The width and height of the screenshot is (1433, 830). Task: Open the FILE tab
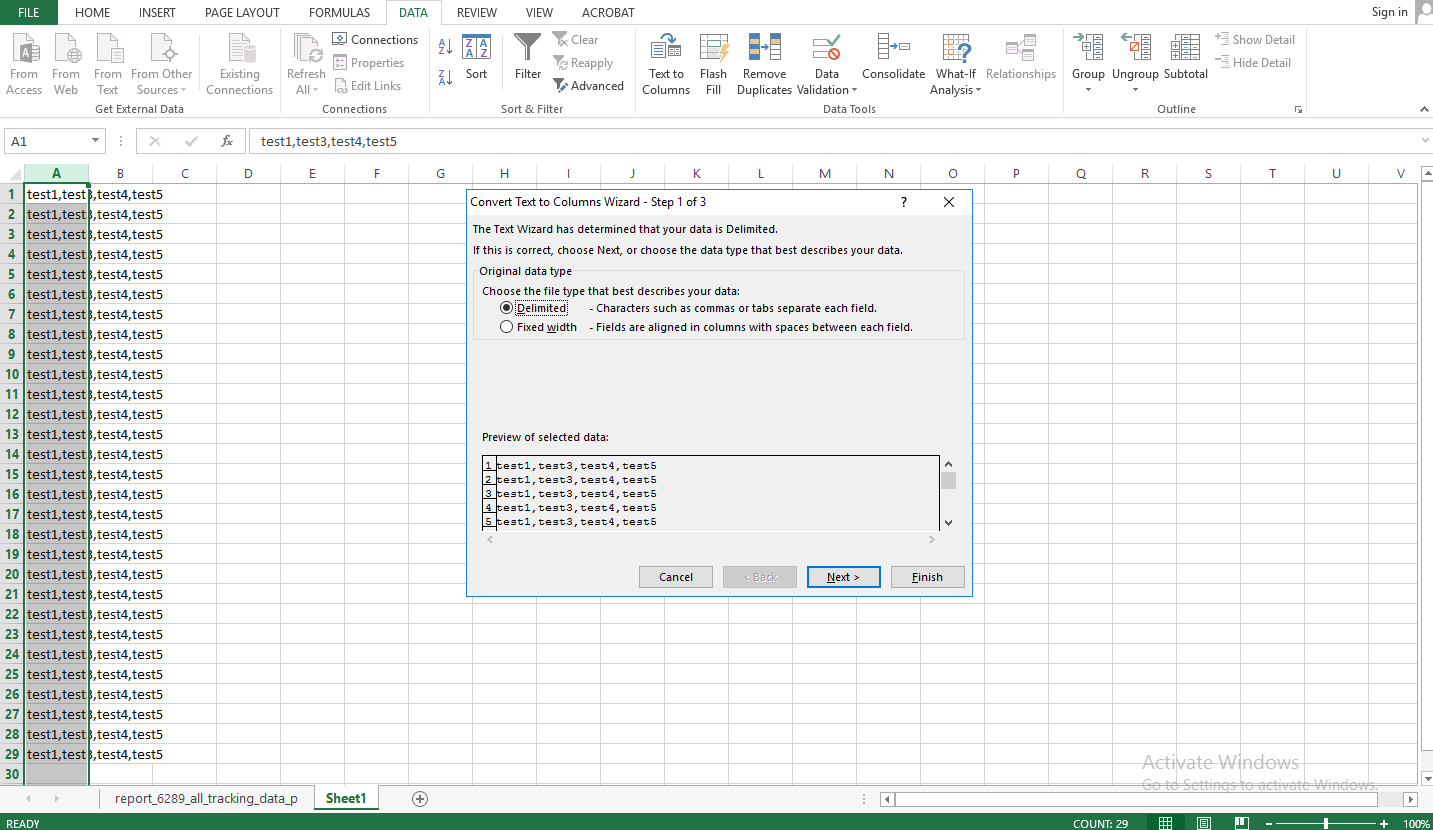pyautogui.click(x=28, y=12)
